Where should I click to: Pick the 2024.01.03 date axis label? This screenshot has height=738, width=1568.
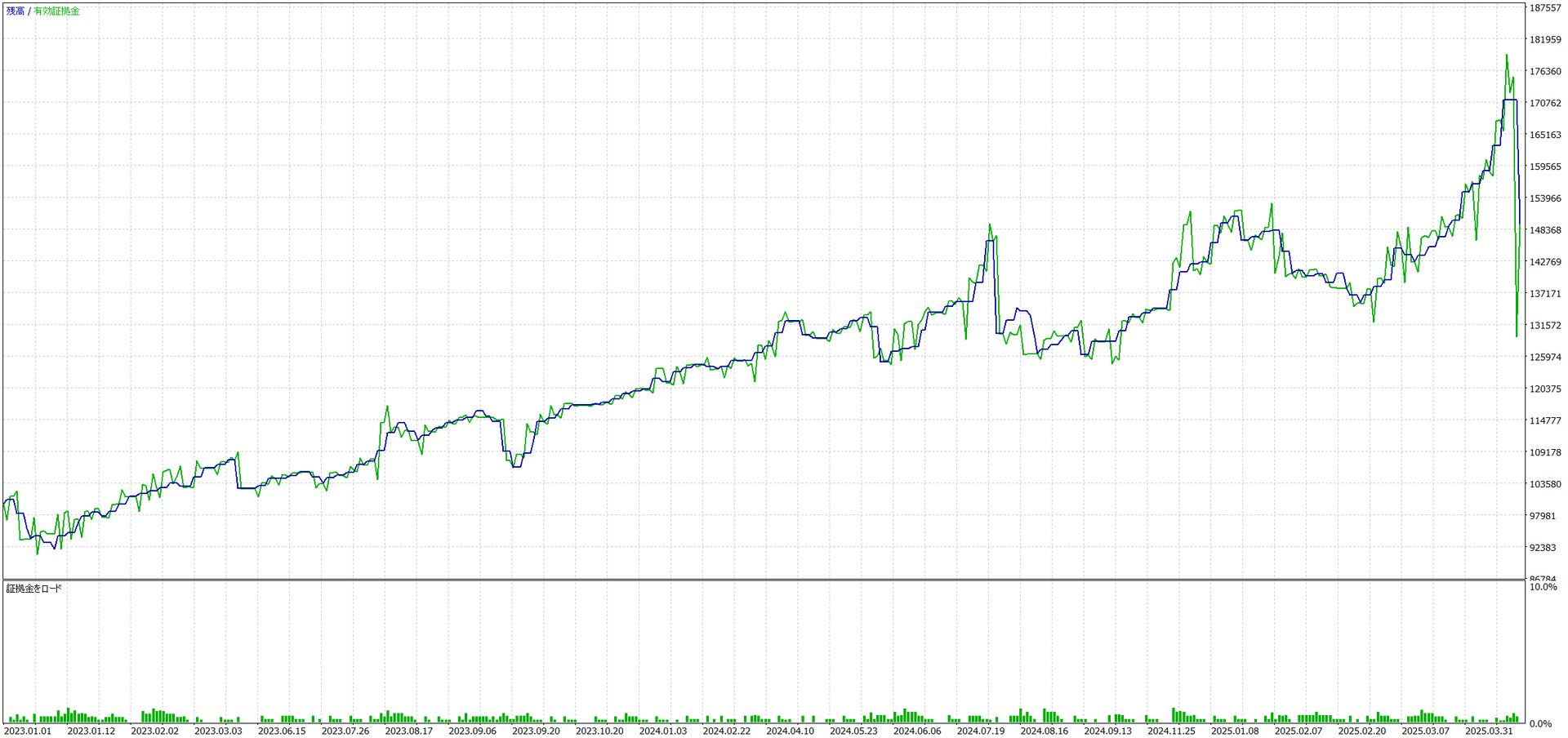click(x=662, y=731)
